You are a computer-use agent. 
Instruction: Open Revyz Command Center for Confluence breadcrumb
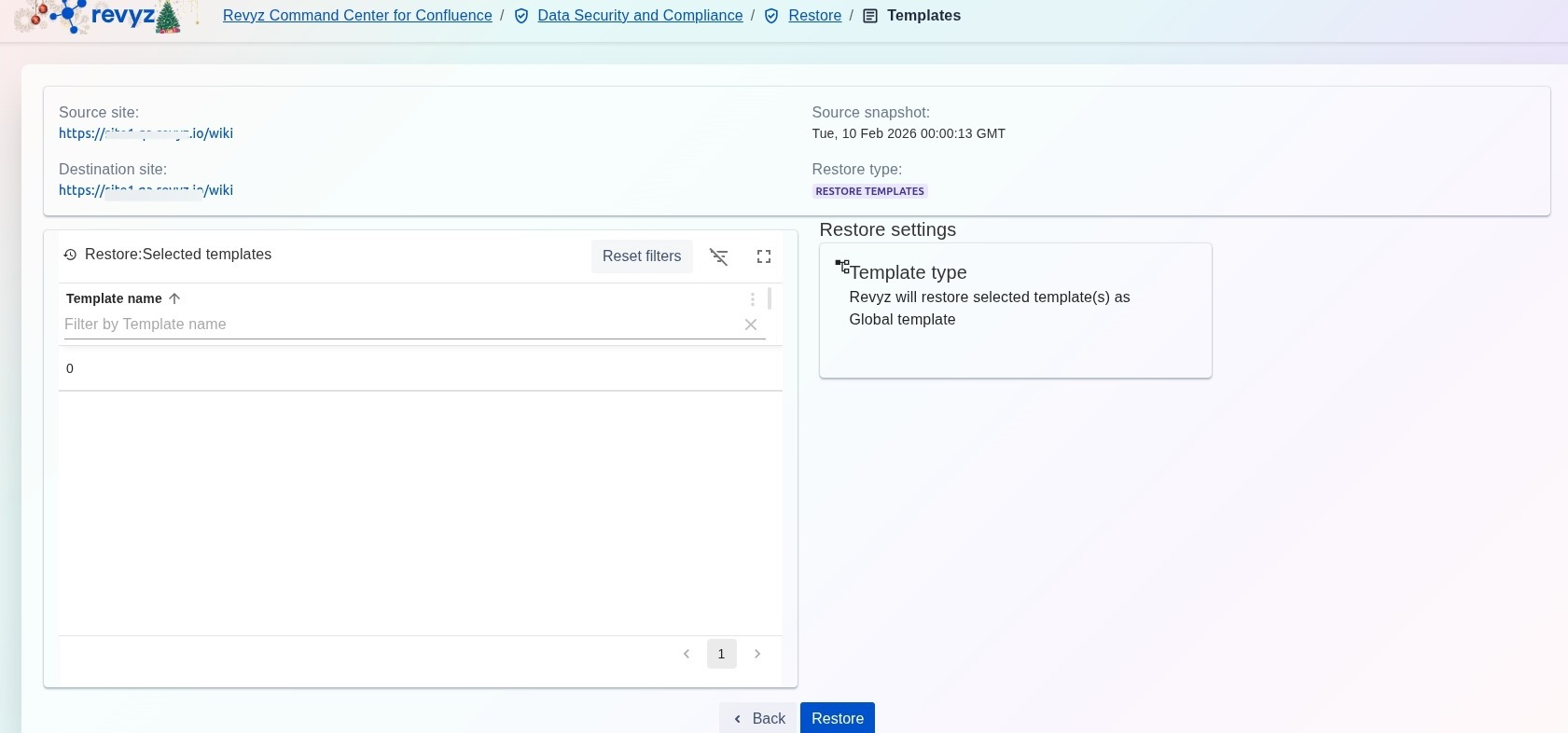point(357,16)
